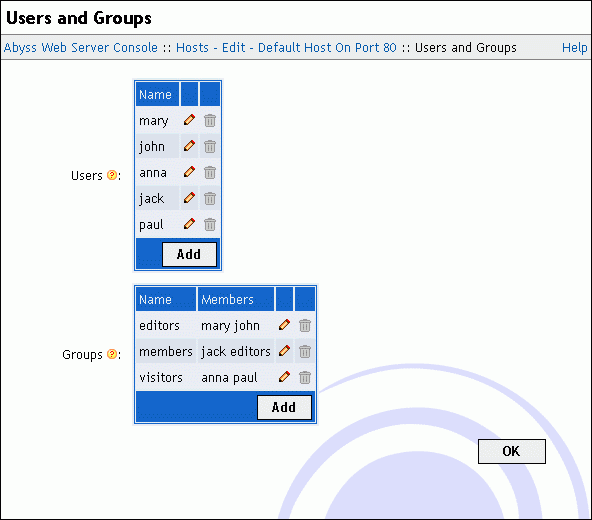Delete the visitors group trash icon
The image size is (592, 520).
[305, 377]
